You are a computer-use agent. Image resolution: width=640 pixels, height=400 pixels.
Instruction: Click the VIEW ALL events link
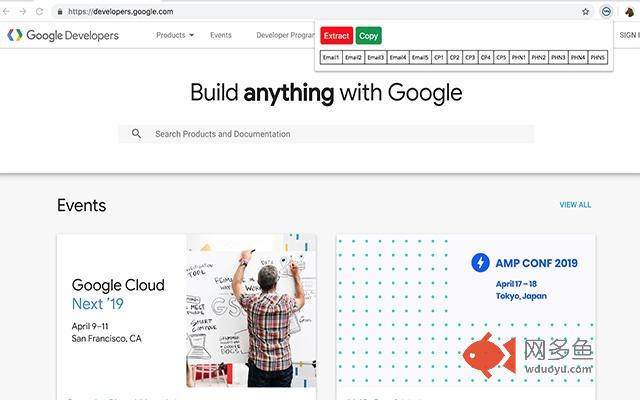pyautogui.click(x=575, y=205)
